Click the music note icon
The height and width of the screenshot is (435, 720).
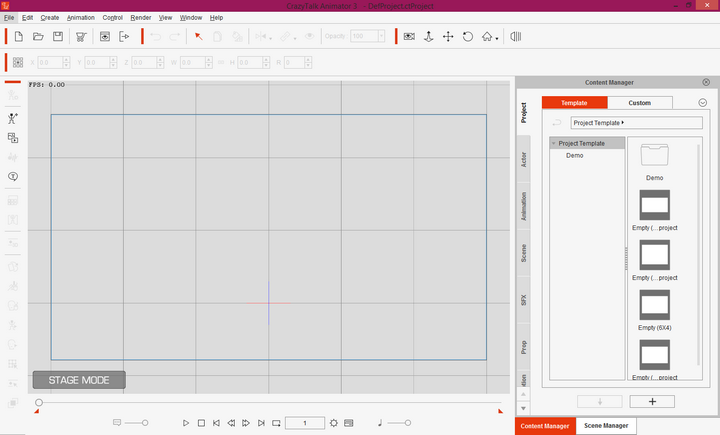pos(380,423)
